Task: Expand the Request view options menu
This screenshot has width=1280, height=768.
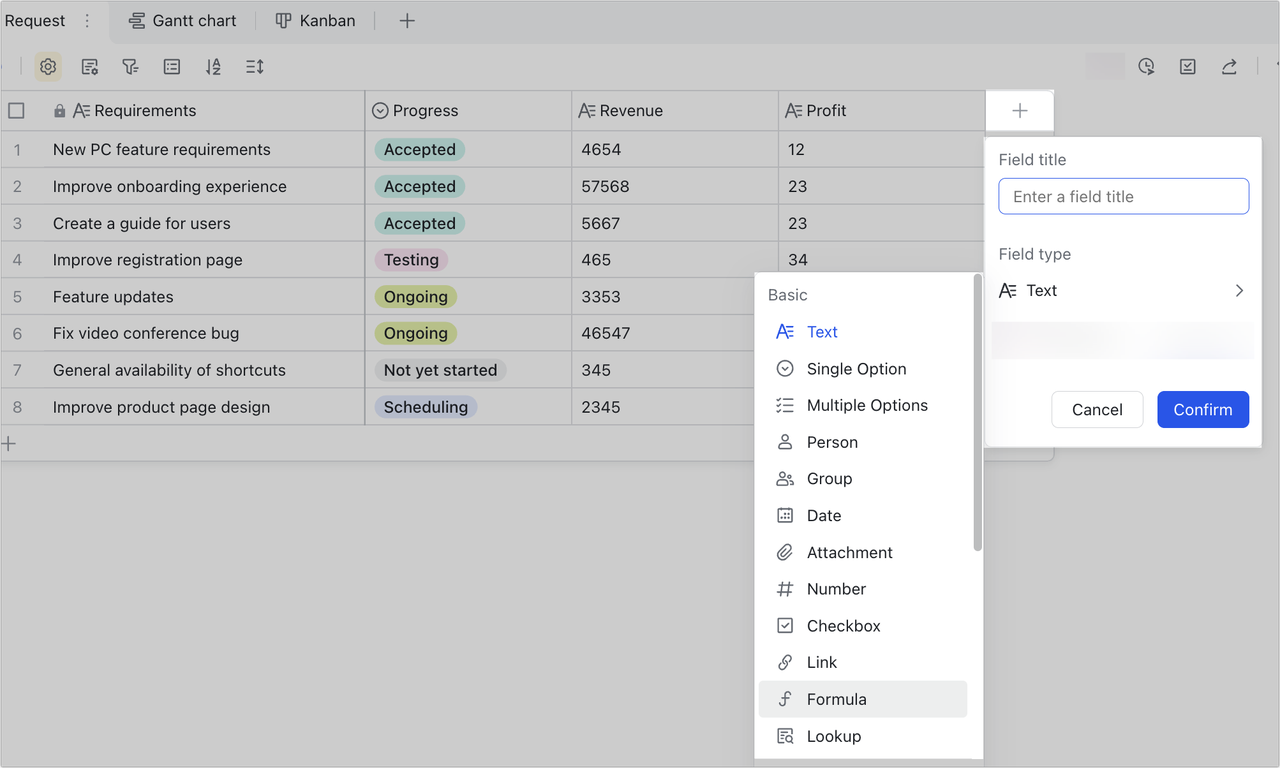Action: coord(87,20)
